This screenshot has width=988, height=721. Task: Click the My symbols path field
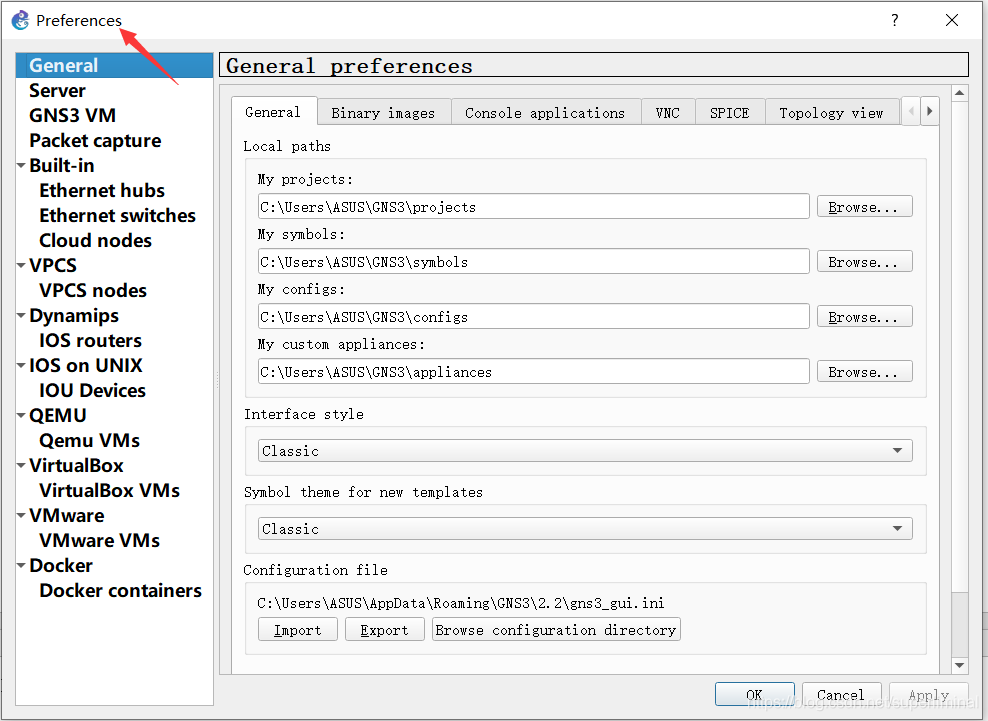533,262
